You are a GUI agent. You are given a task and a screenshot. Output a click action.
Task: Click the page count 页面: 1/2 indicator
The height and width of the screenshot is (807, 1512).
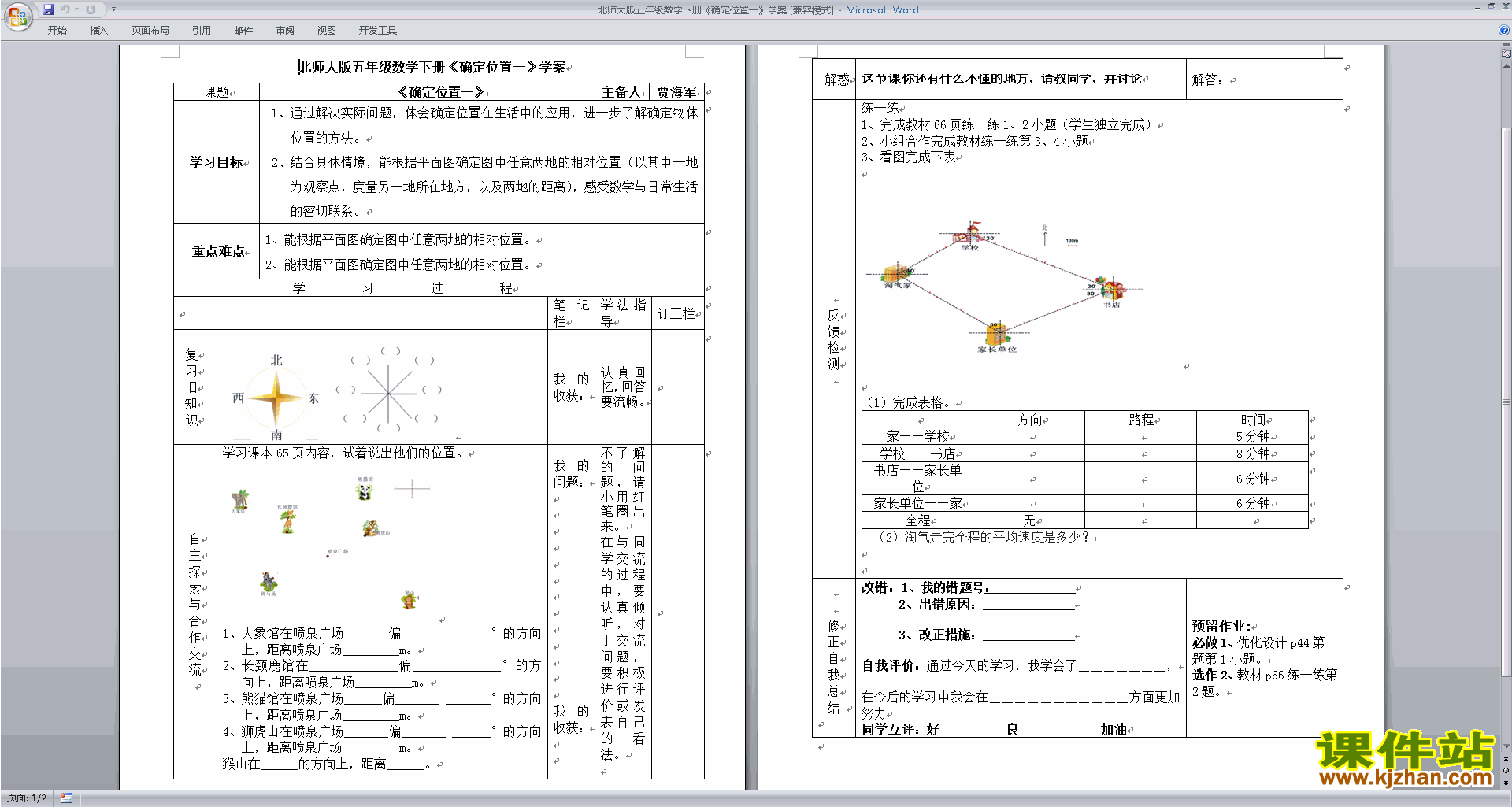pos(27,798)
